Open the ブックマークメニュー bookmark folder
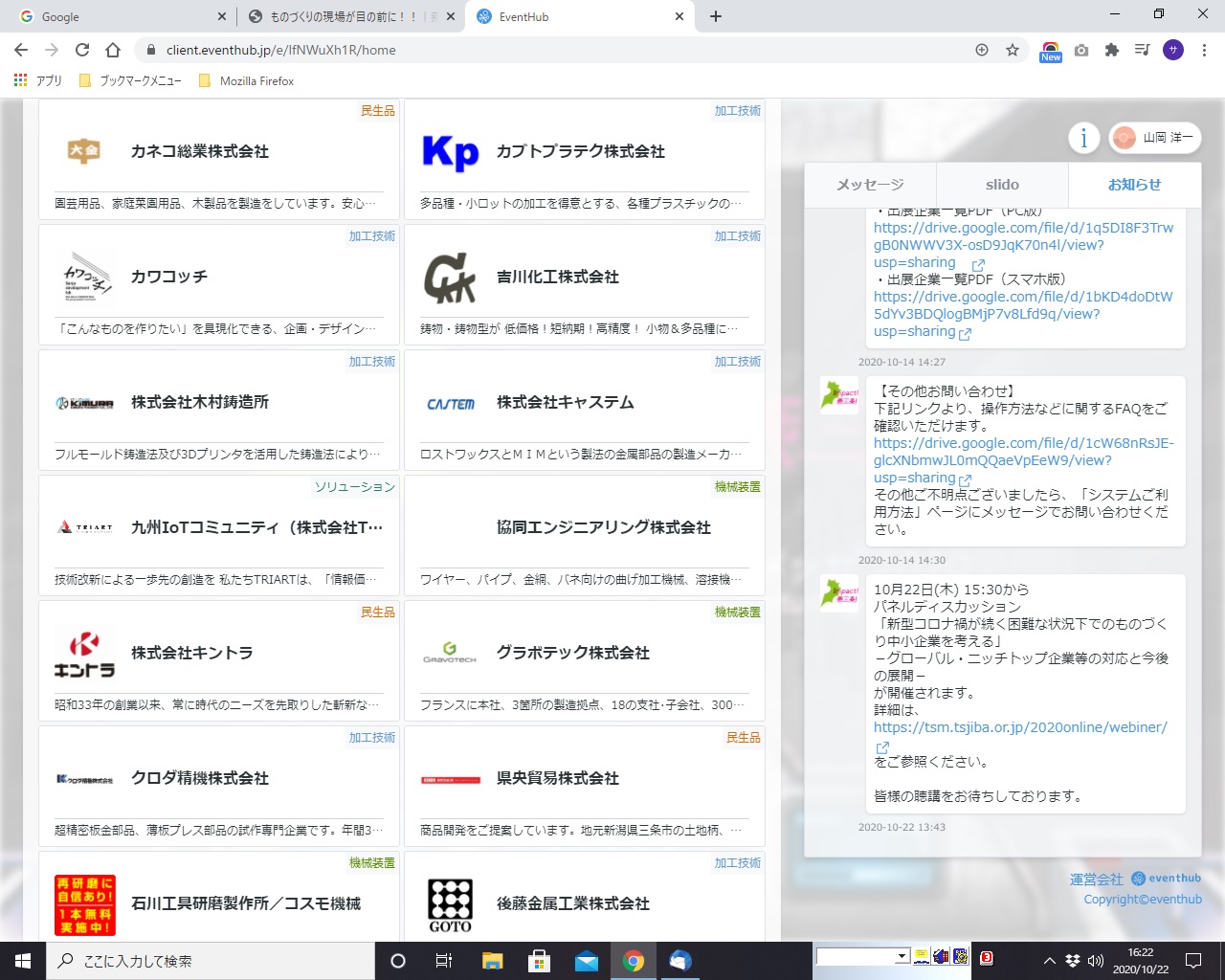This screenshot has height=980, width=1225. pyautogui.click(x=130, y=80)
